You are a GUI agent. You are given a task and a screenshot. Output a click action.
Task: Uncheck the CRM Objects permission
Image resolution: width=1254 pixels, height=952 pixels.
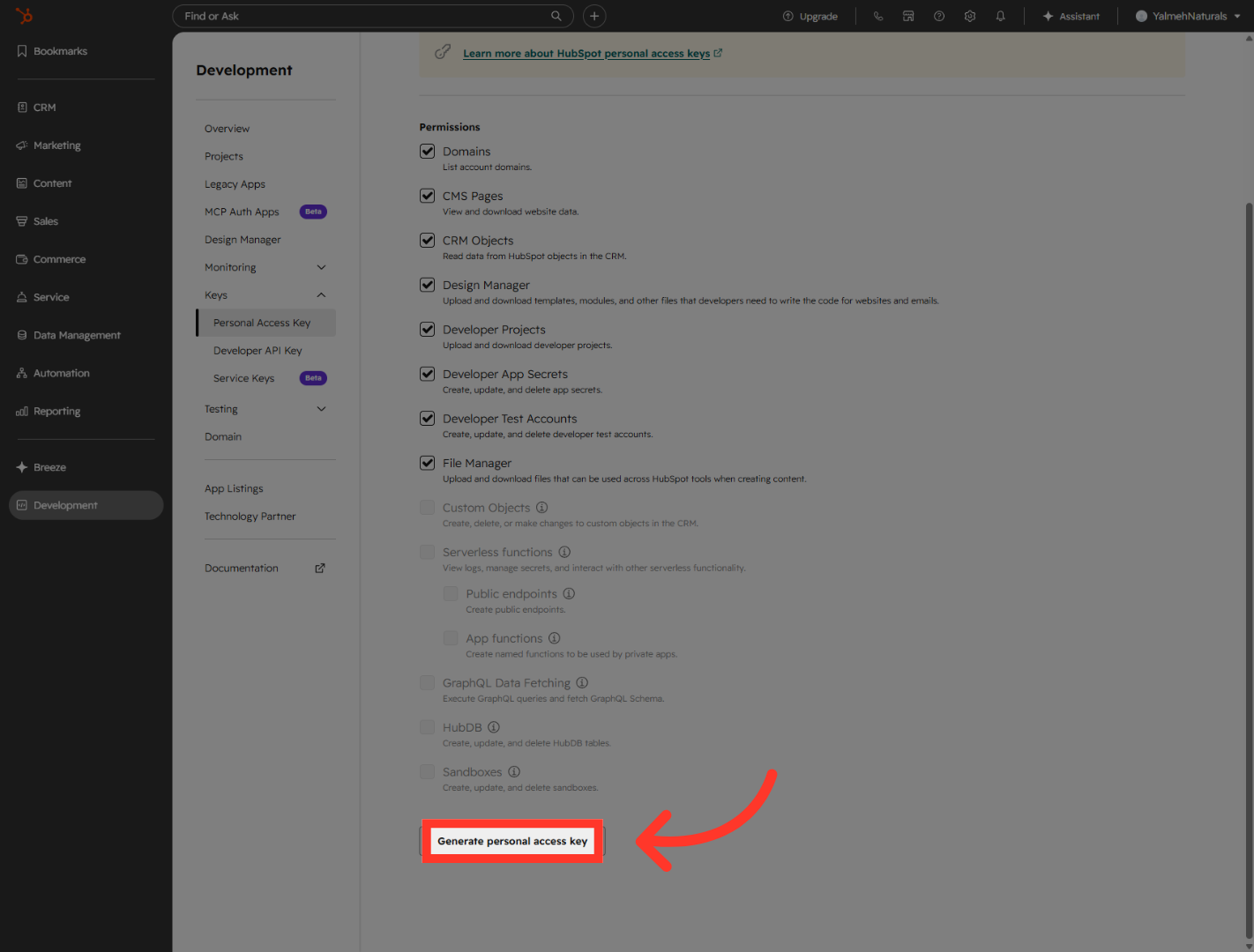pos(428,240)
